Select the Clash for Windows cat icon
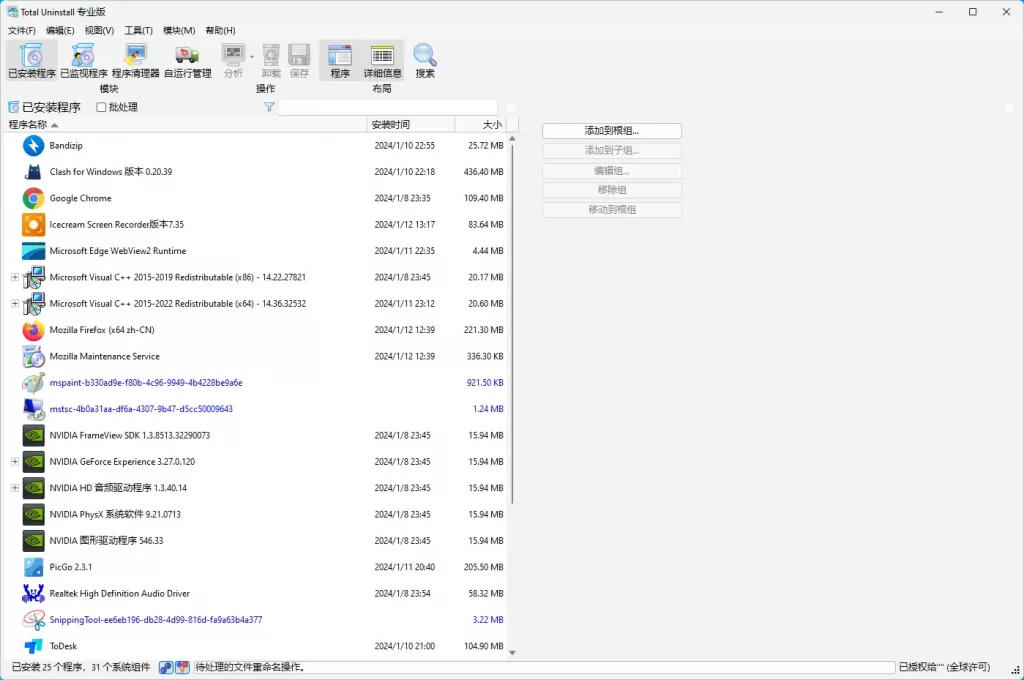1024x680 pixels. pos(33,172)
